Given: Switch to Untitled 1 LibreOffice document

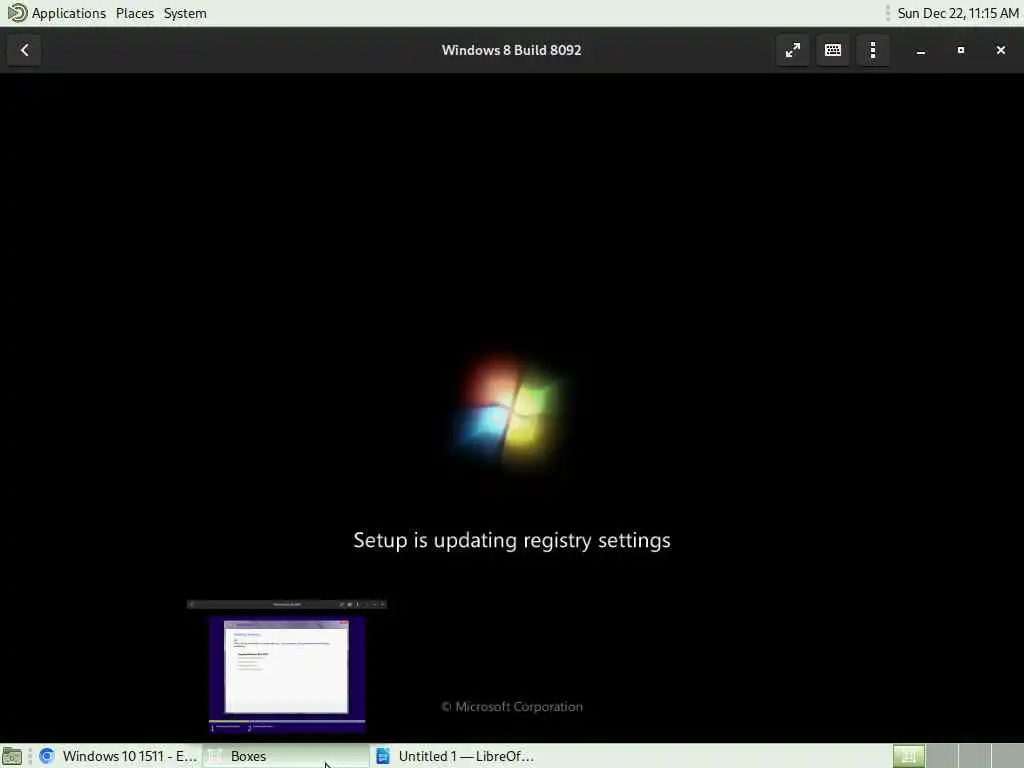Looking at the screenshot, I should click(455, 756).
